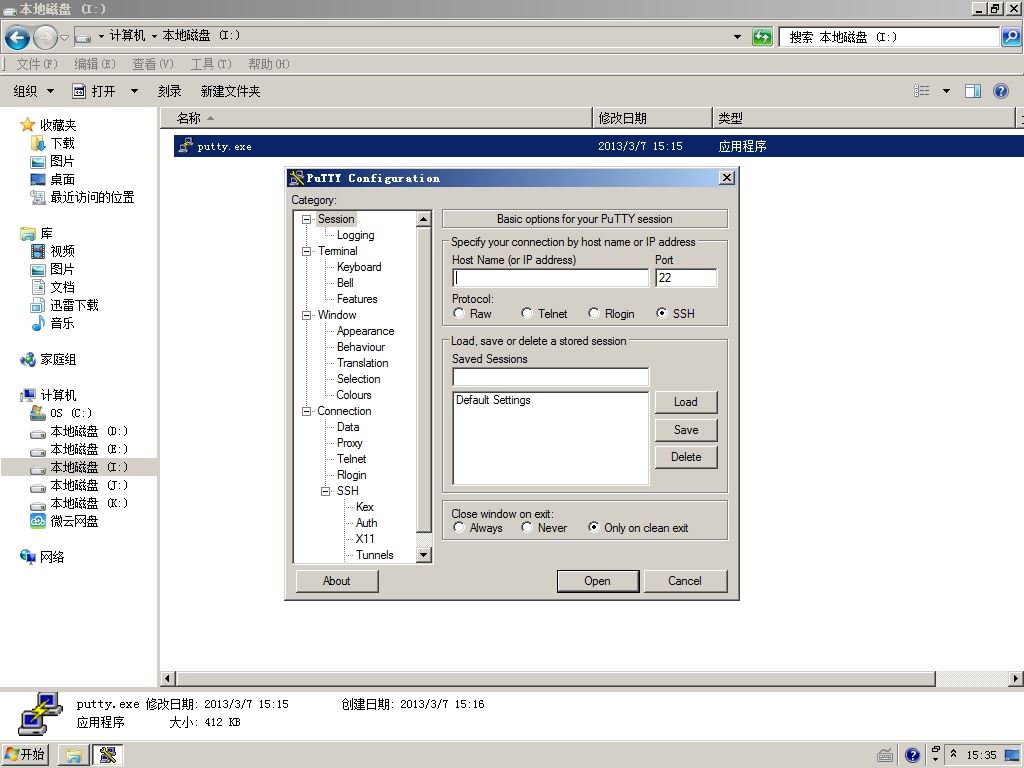Click Explorer folder taskbar button
1024x768 pixels.
[74, 755]
